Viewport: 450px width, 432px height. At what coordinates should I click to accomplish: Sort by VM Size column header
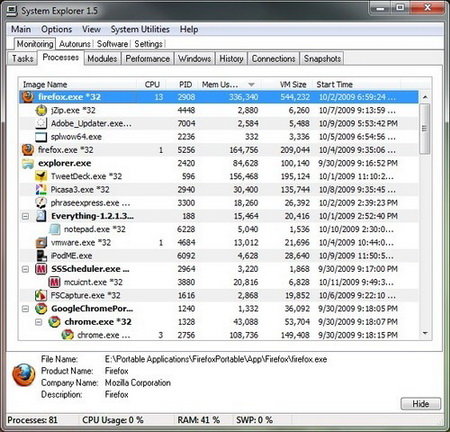click(287, 84)
